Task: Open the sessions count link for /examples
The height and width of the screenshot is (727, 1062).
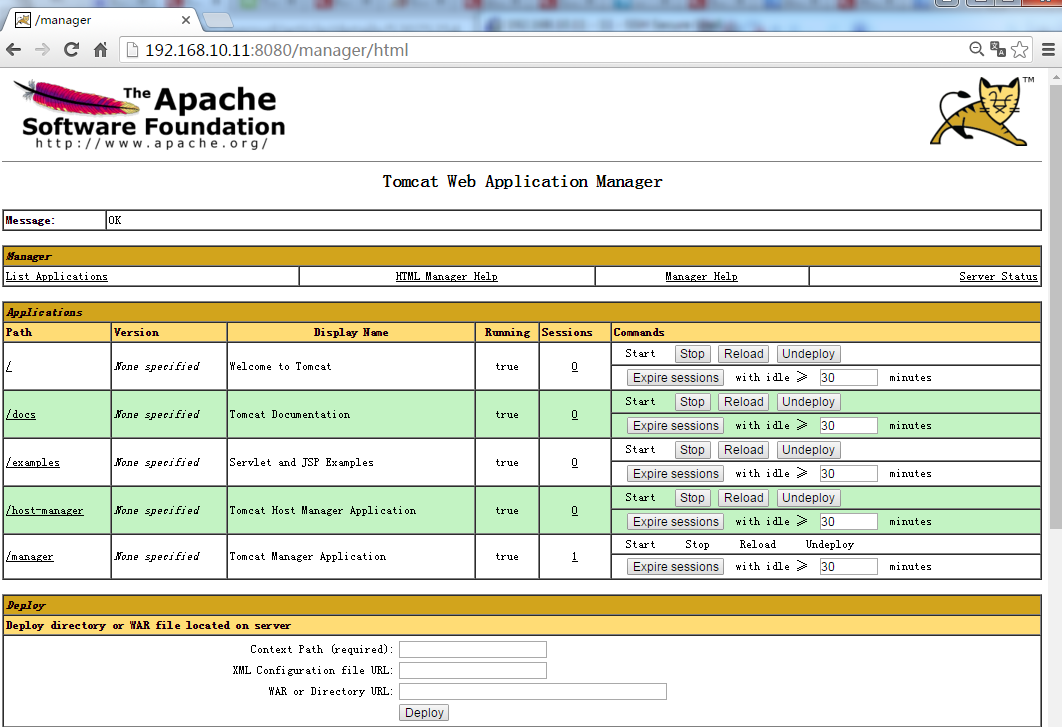Action: pos(574,463)
